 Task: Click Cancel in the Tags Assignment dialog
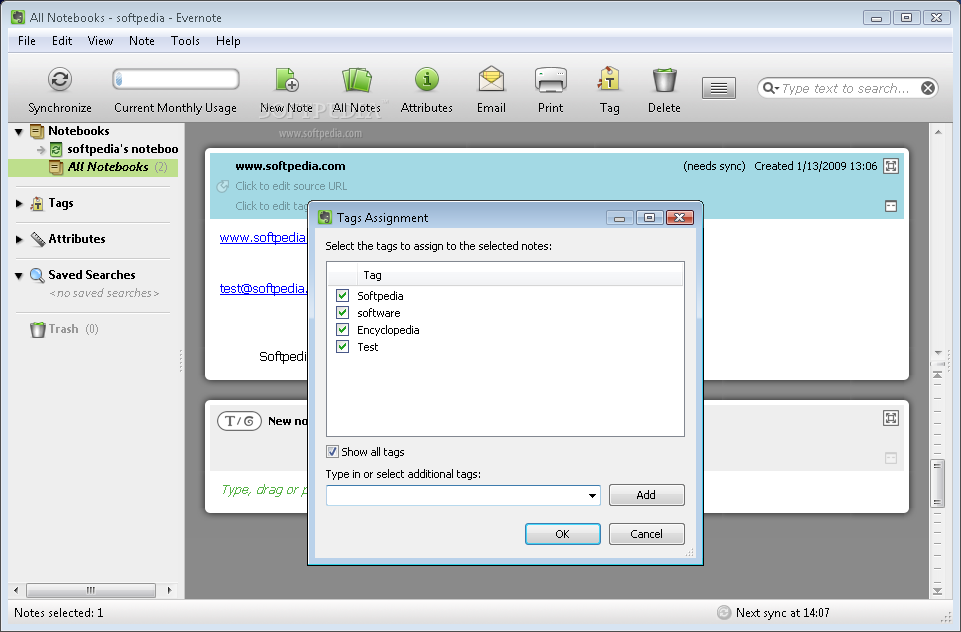647,534
